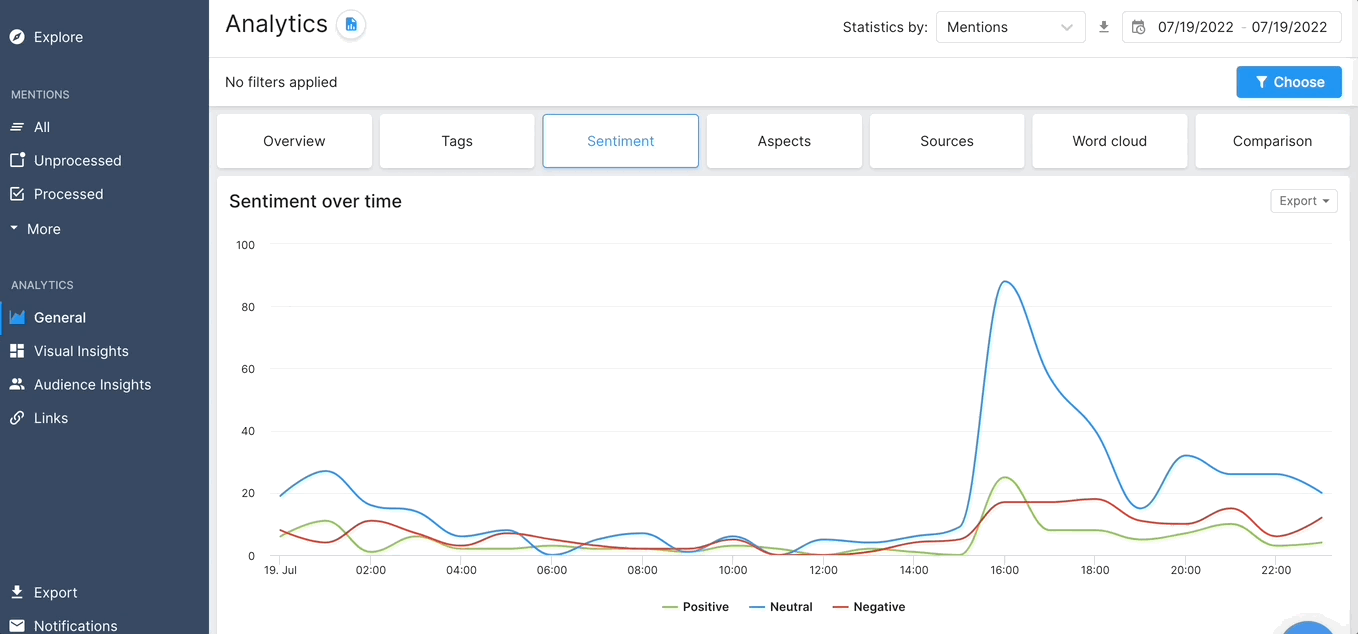Click the Choose filters button
The height and width of the screenshot is (634, 1358).
[1289, 82]
